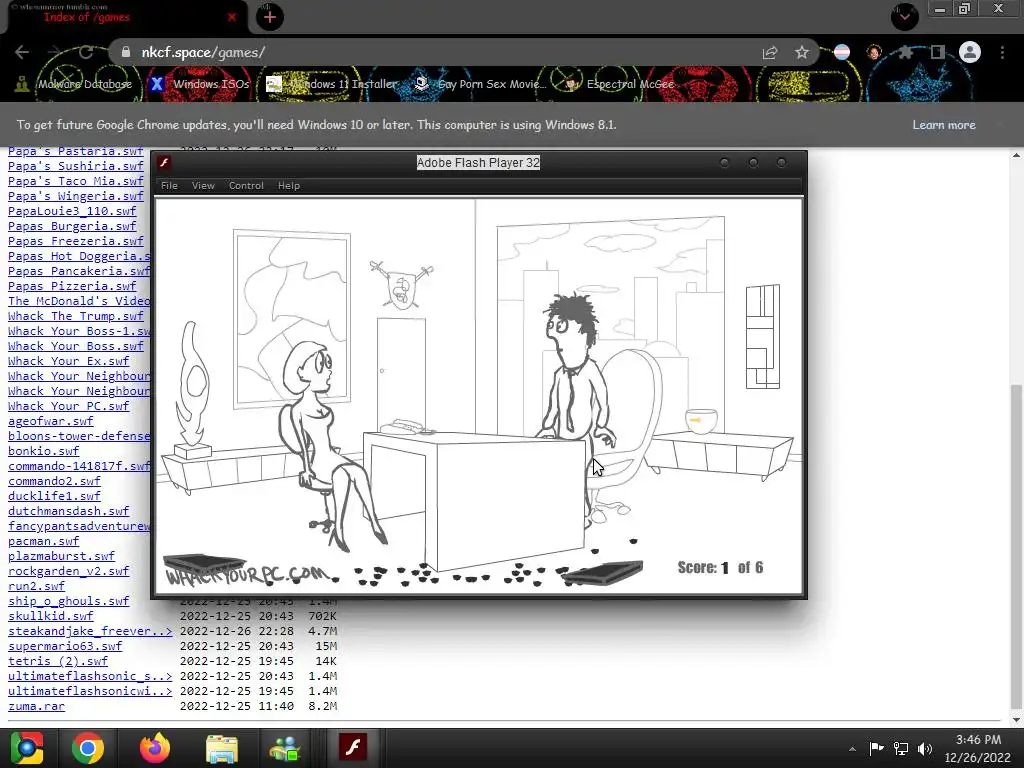This screenshot has width=1024, height=768.
Task: Open the avatar extension next to the flag
Action: pyautogui.click(x=874, y=52)
